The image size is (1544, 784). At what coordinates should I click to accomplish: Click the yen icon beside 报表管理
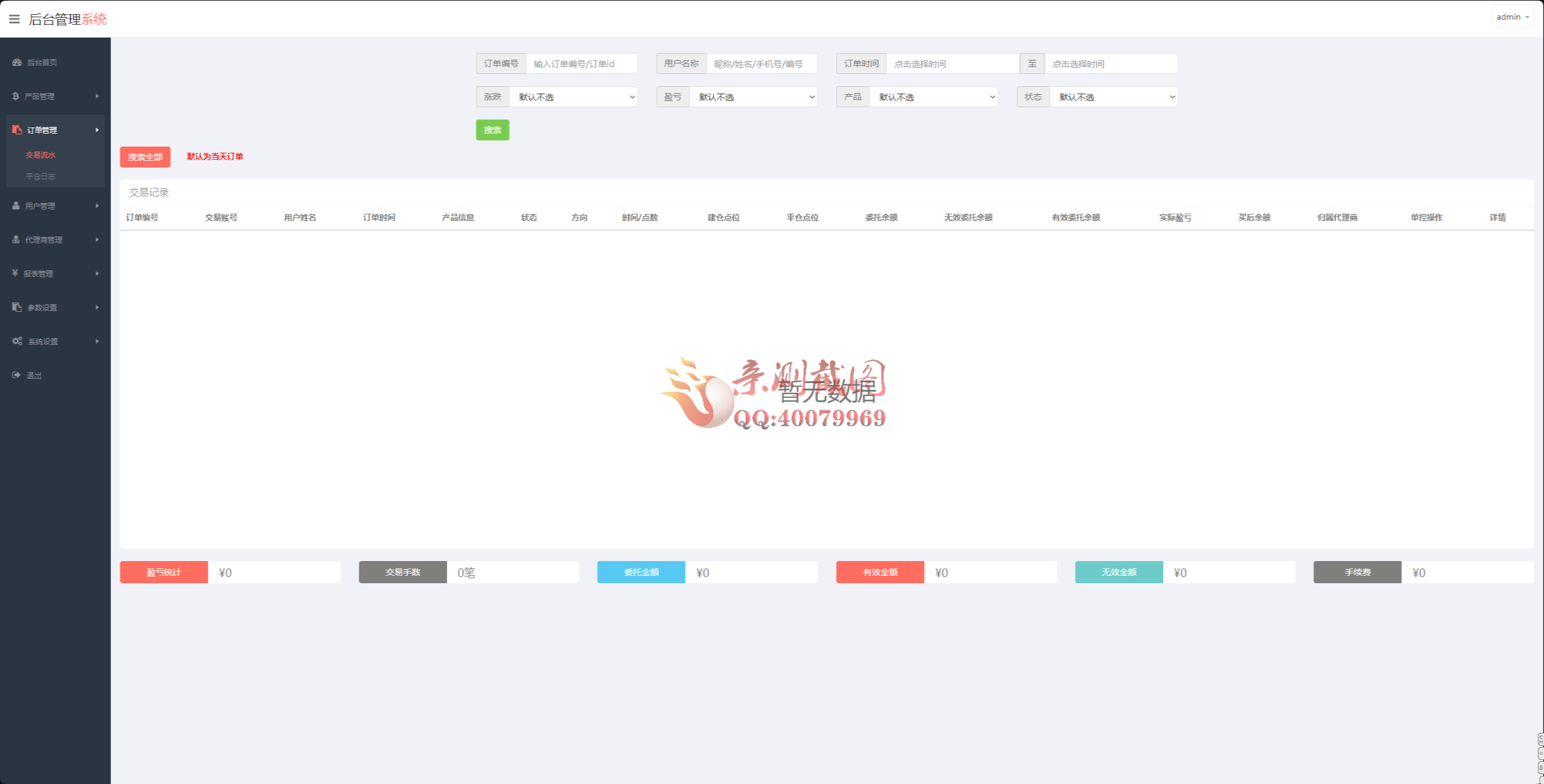15,273
